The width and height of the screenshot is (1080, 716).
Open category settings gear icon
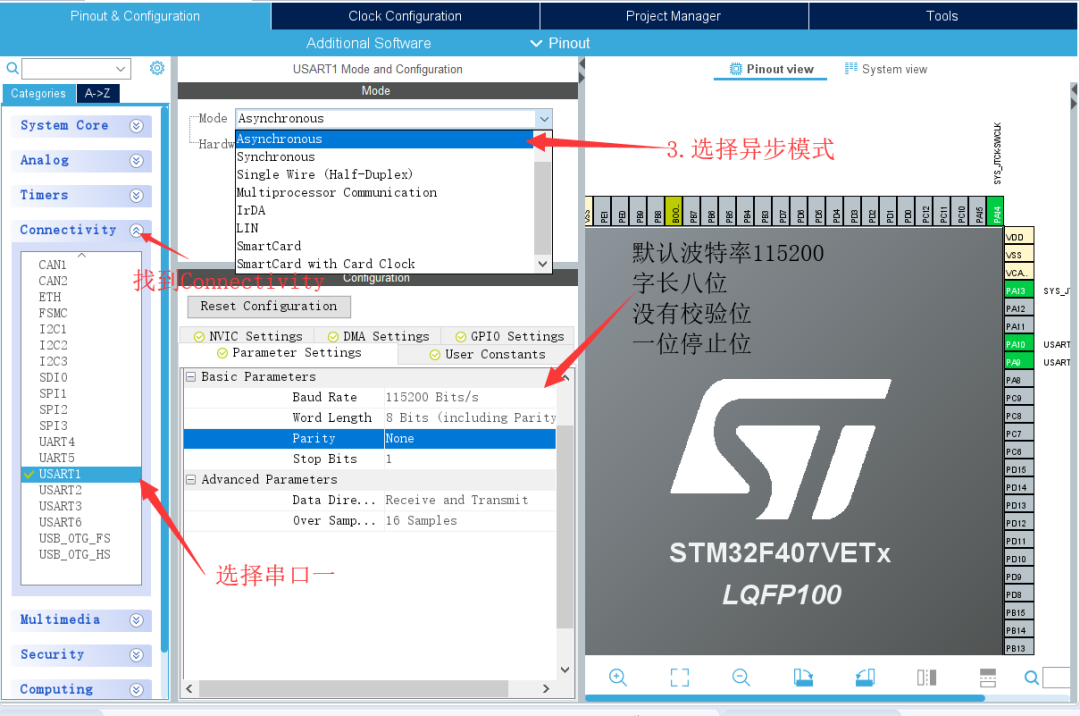(157, 67)
